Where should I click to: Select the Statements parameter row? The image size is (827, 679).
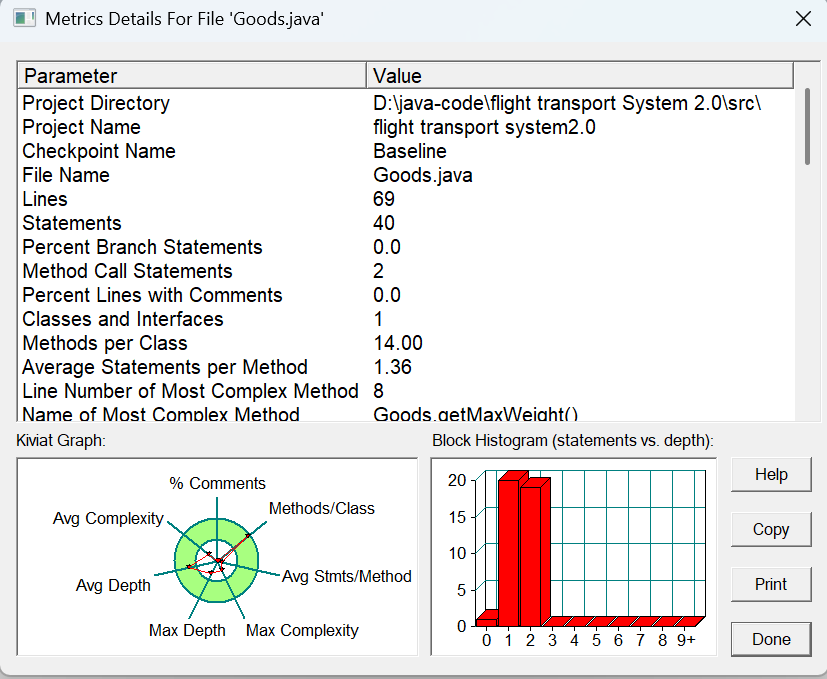point(72,223)
